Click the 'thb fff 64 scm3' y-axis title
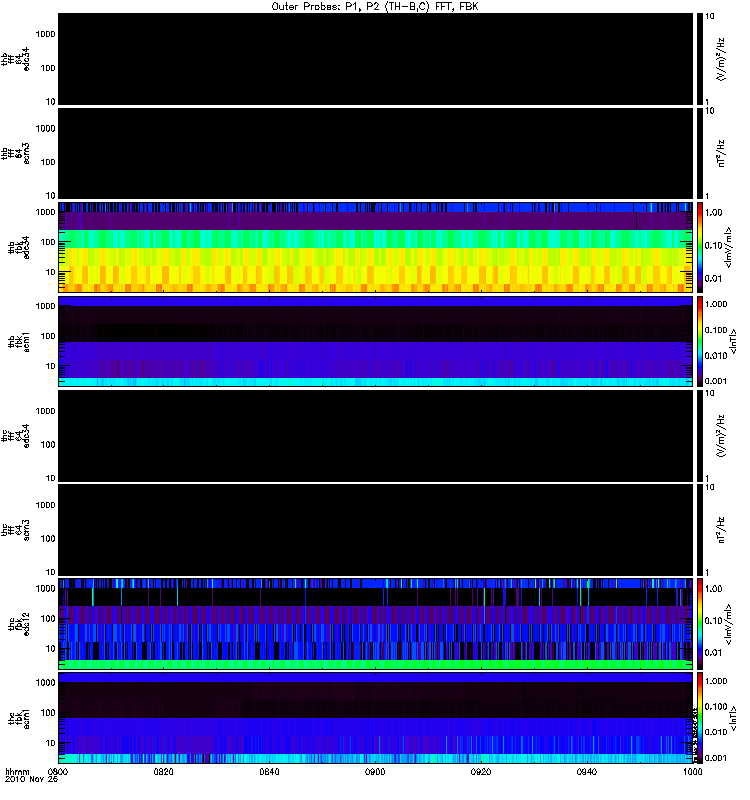750x800 pixels. click(x=15, y=153)
